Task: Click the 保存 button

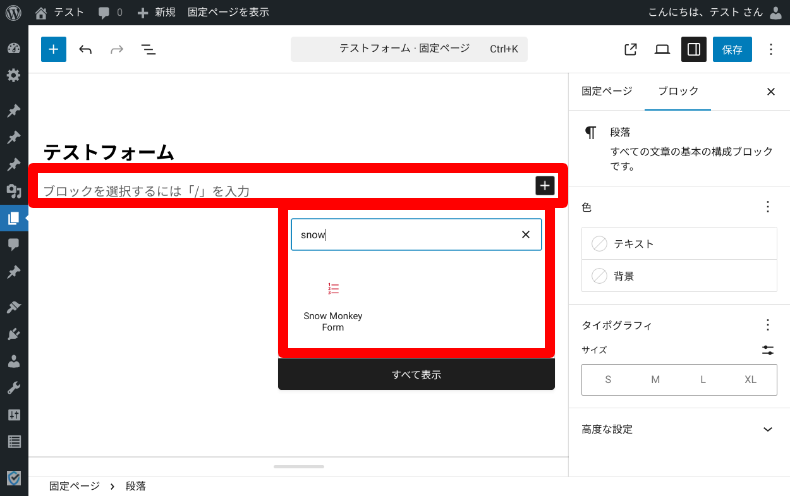Action: click(732, 49)
